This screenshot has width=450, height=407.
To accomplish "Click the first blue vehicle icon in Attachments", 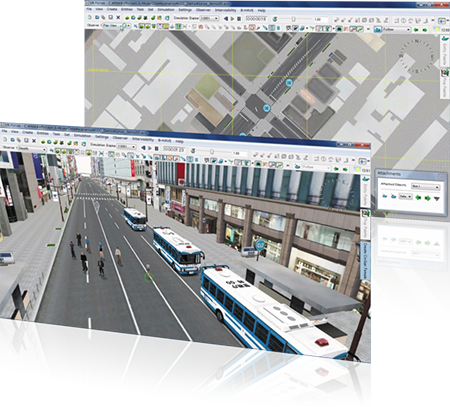I will (x=385, y=196).
